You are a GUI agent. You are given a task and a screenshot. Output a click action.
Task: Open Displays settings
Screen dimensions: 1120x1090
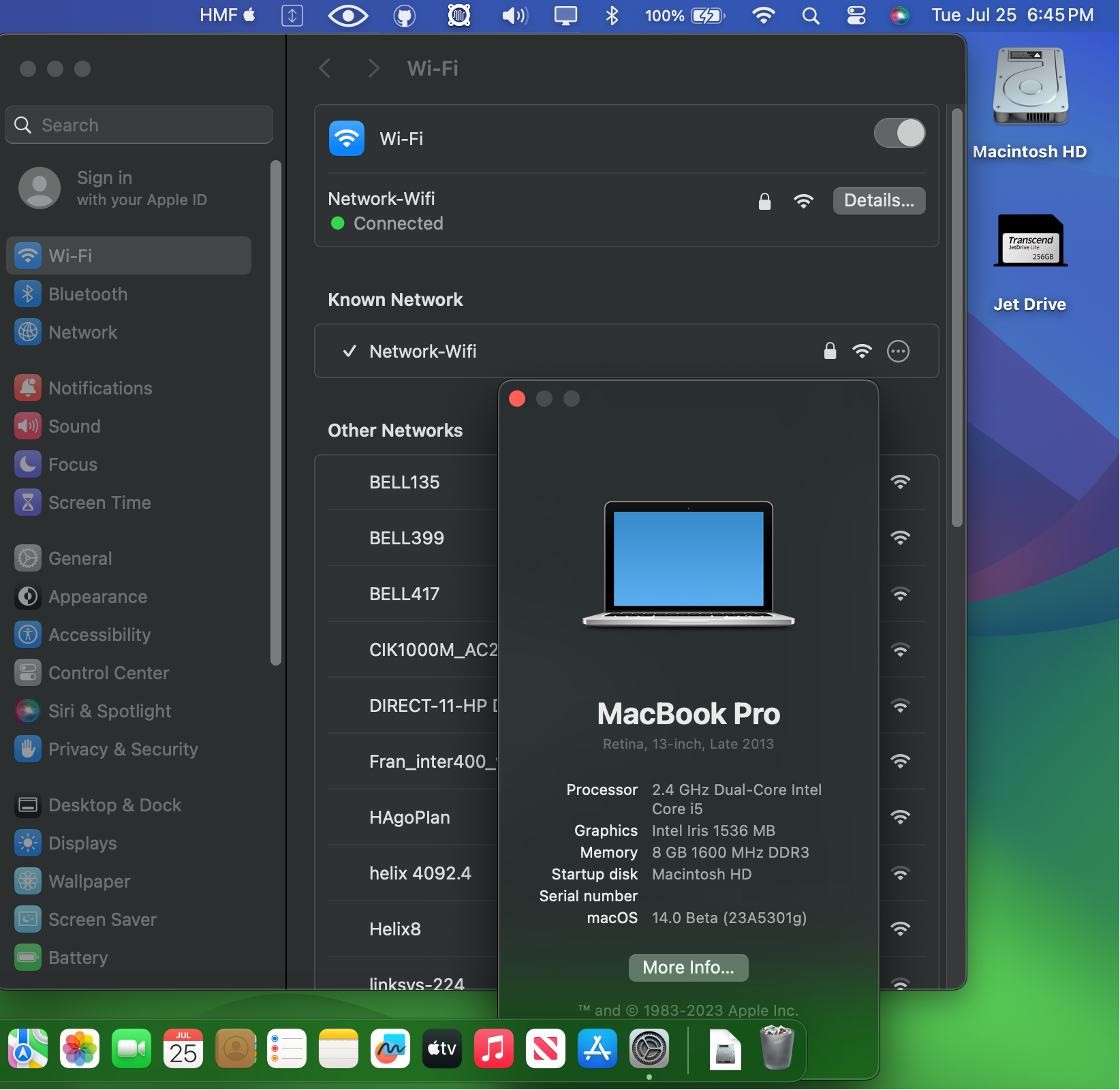coord(129,843)
